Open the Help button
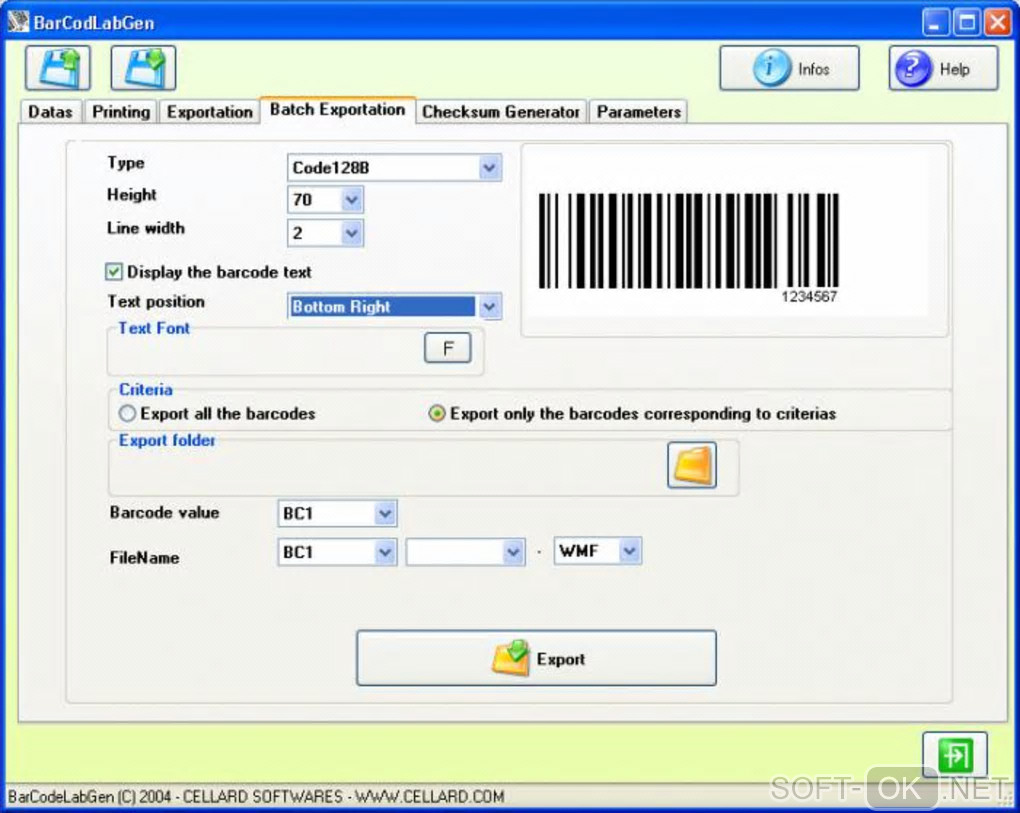This screenshot has width=1020, height=813. coord(943,68)
